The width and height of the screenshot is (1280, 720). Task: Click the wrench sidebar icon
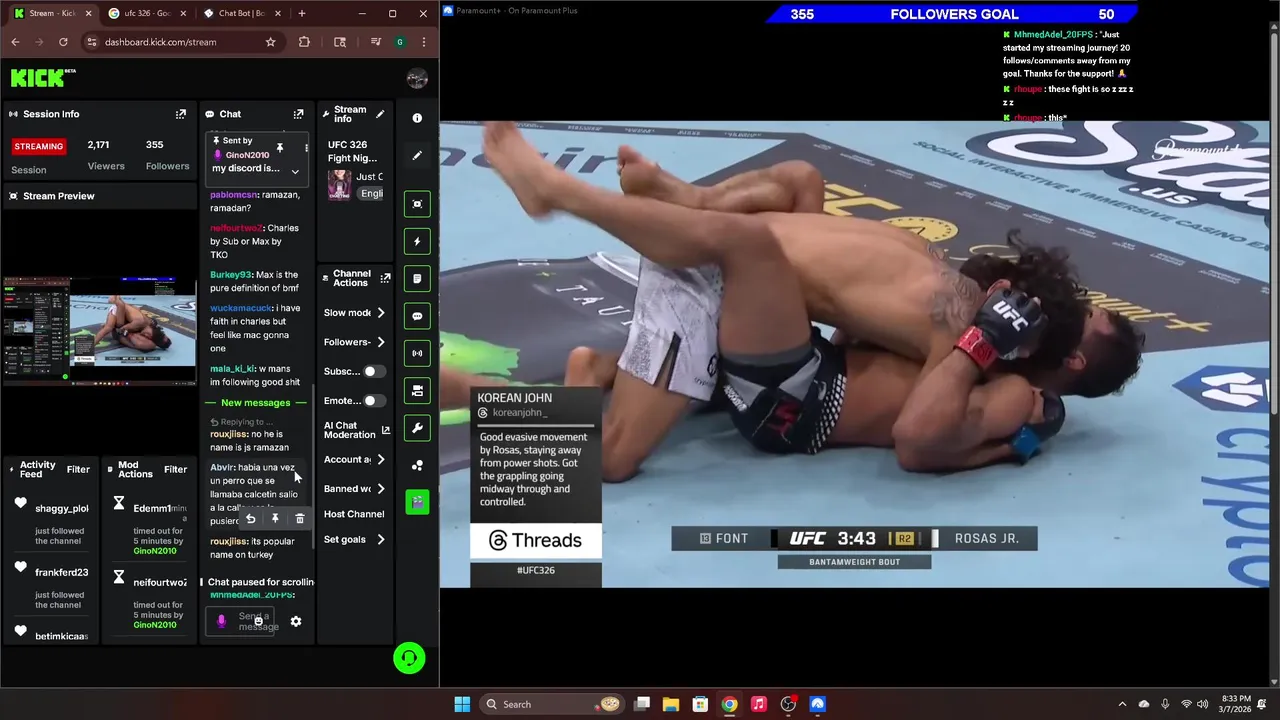(417, 428)
